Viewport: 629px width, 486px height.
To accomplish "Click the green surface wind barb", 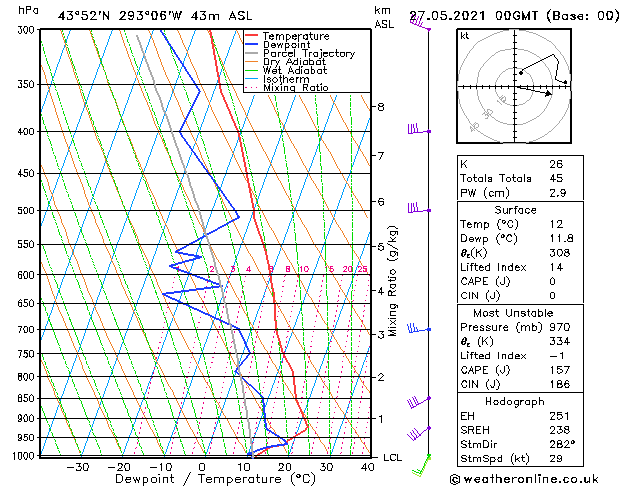I will tap(422, 466).
